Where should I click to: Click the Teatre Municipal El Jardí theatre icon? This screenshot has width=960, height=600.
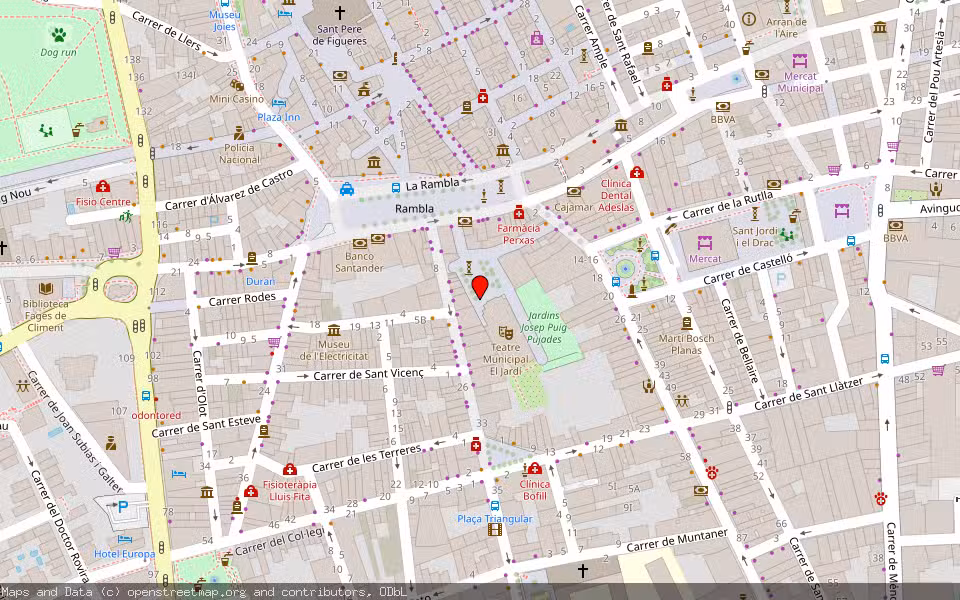506,333
